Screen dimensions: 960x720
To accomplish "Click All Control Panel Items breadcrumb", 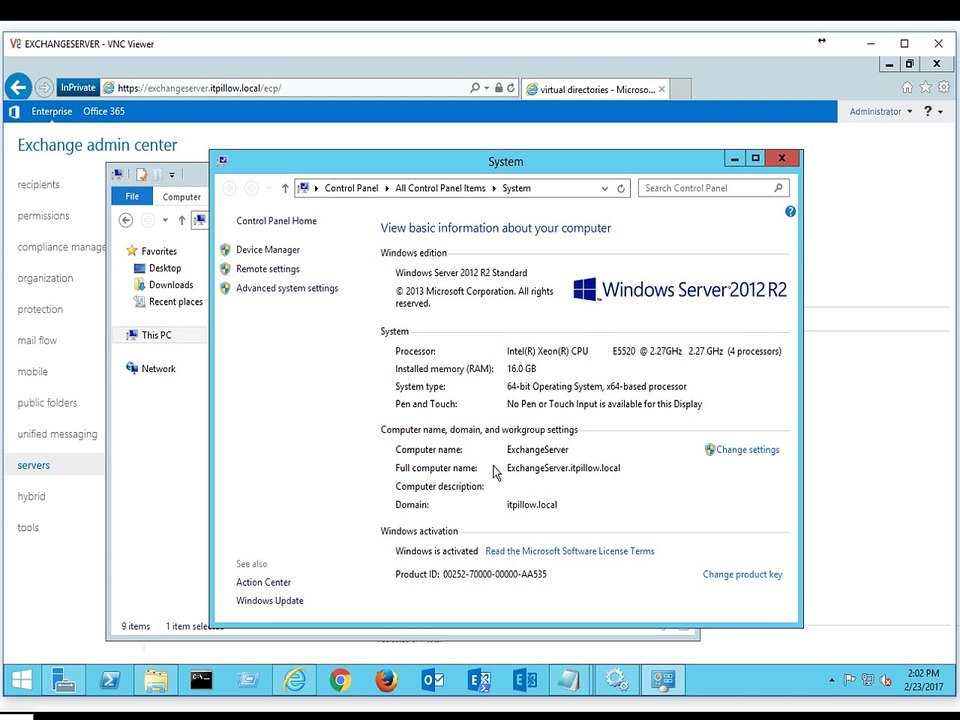I will tap(440, 188).
